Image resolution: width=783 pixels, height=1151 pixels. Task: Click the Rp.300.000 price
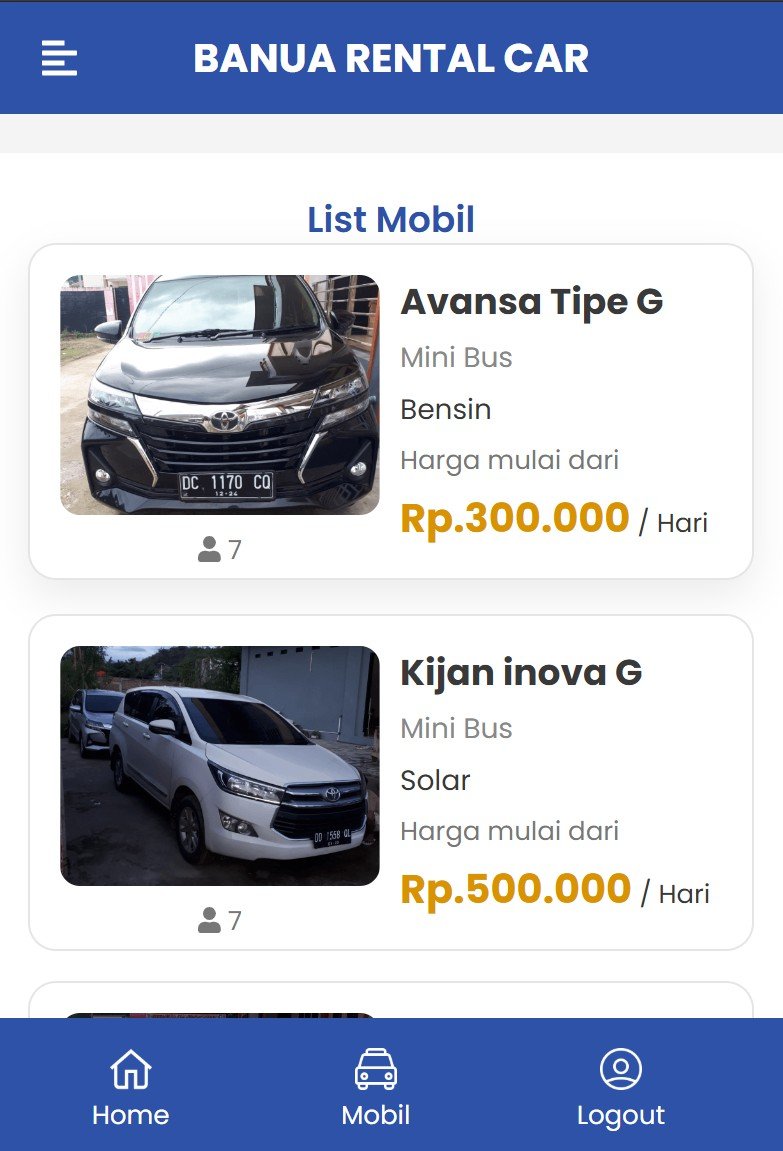(514, 518)
